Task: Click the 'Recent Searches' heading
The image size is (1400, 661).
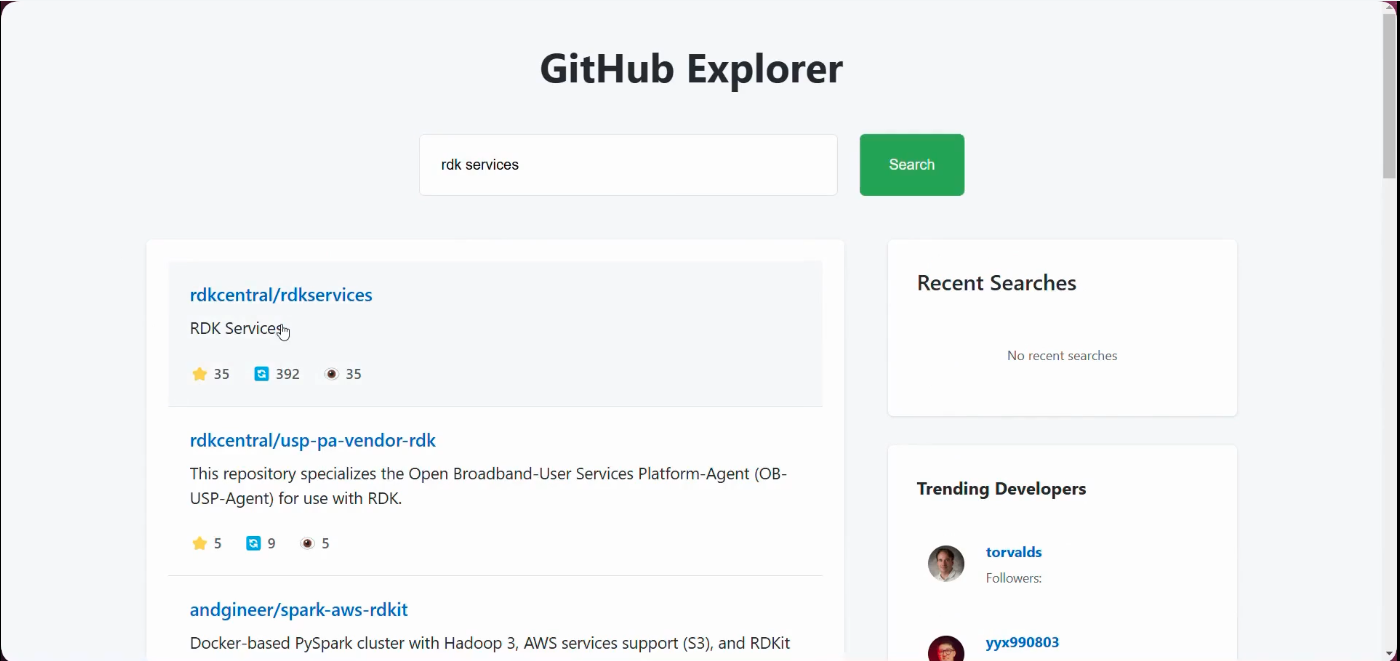Action: pos(997,283)
